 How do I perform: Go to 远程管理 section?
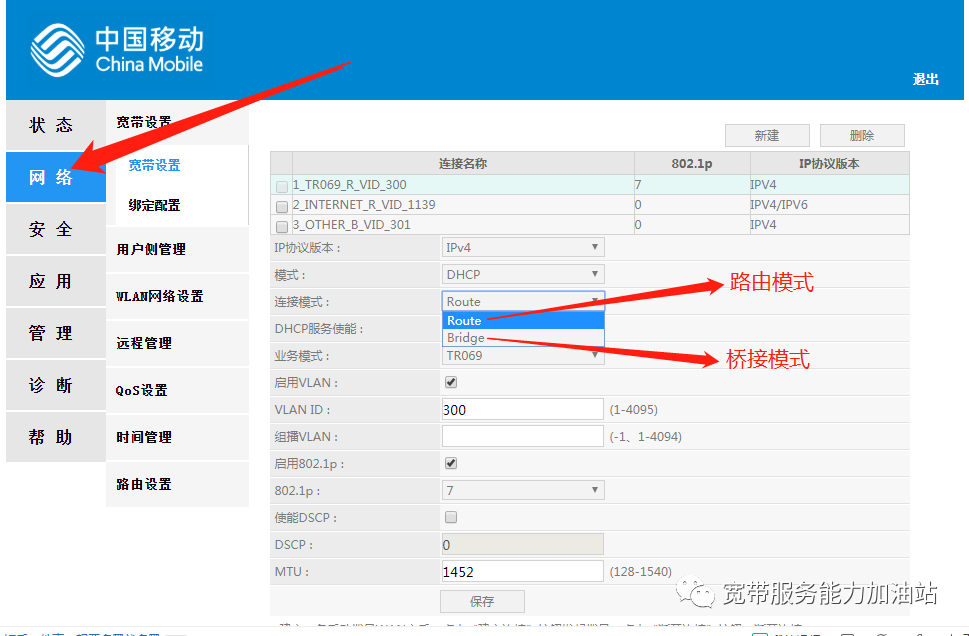[177, 344]
